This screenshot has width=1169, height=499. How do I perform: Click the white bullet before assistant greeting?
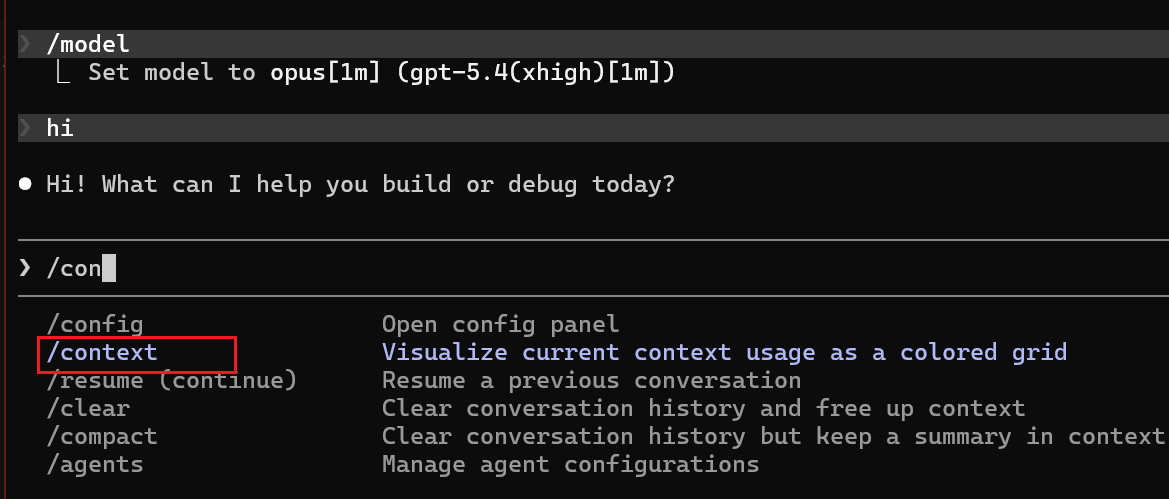point(25,184)
